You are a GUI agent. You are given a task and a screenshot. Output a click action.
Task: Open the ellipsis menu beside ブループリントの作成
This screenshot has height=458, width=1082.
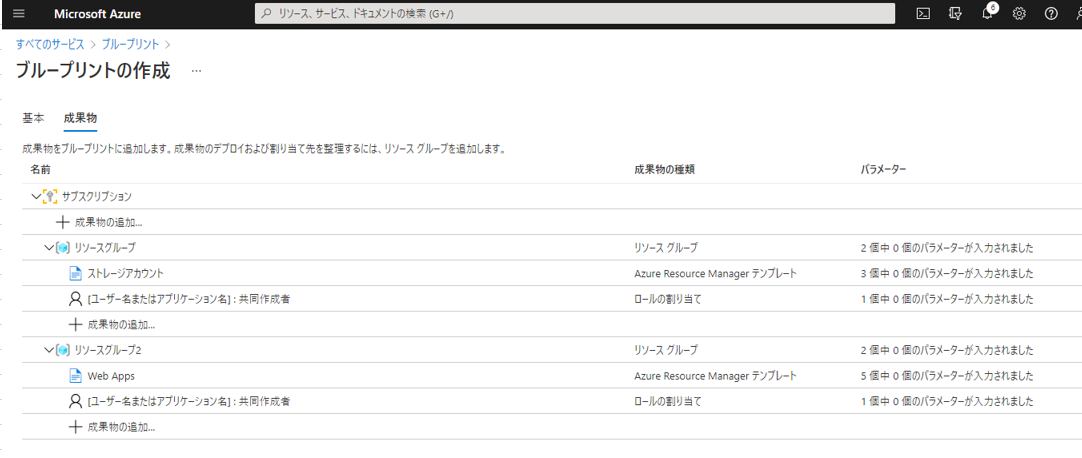pyautogui.click(x=197, y=71)
